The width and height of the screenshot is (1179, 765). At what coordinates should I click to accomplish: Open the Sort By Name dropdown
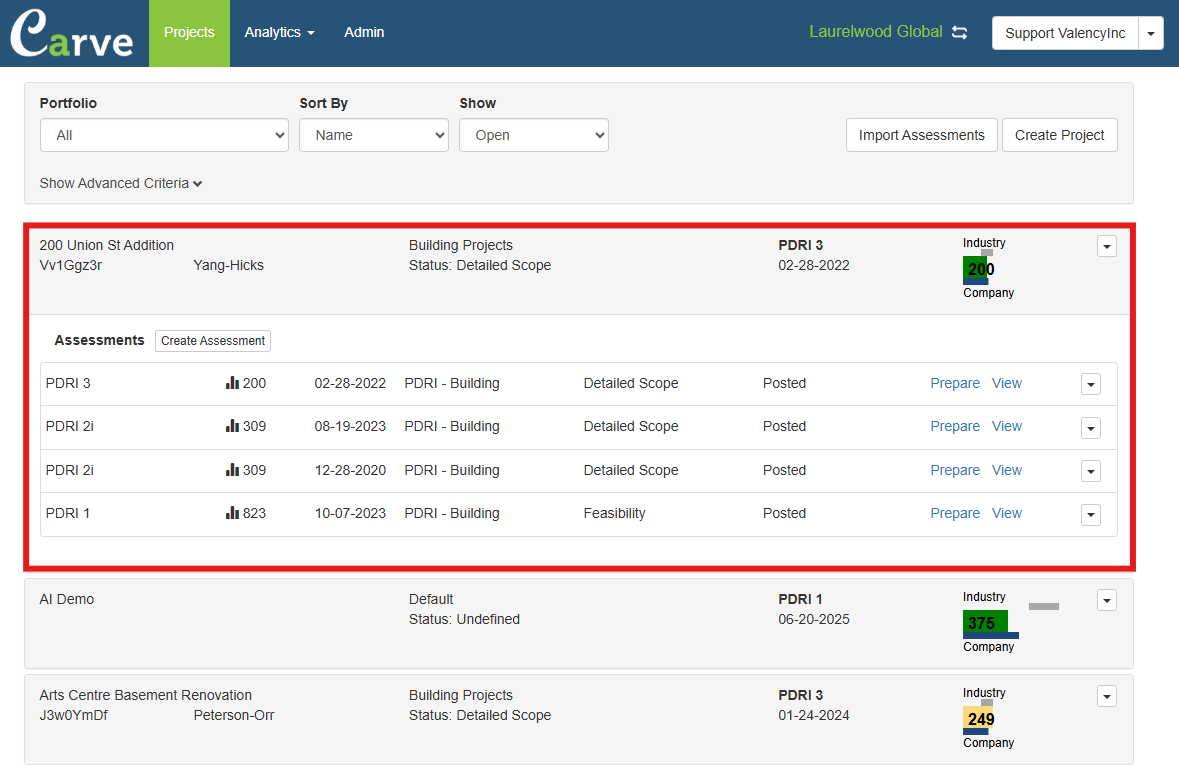(x=373, y=135)
